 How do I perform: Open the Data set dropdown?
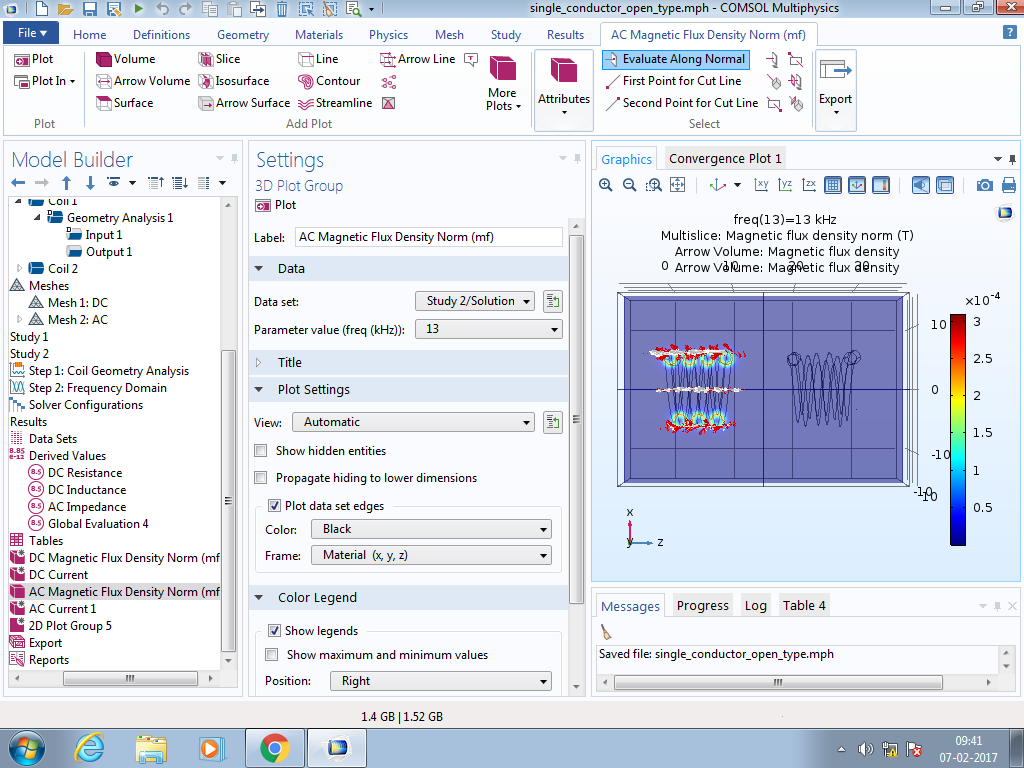coord(475,301)
